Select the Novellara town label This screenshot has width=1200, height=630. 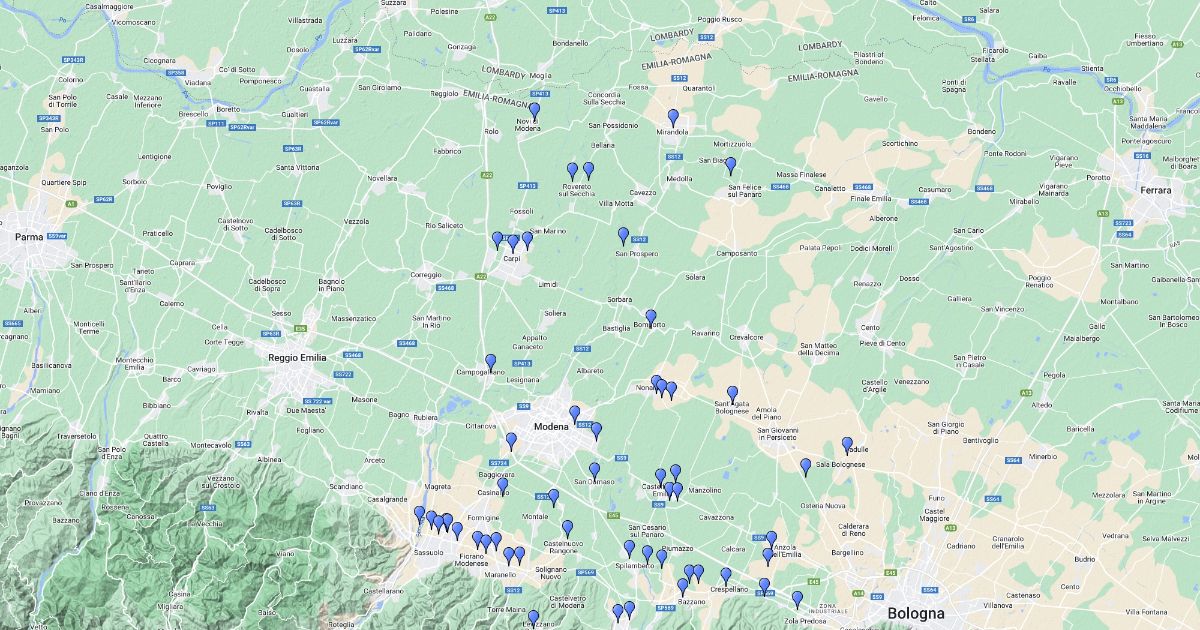coord(383,178)
